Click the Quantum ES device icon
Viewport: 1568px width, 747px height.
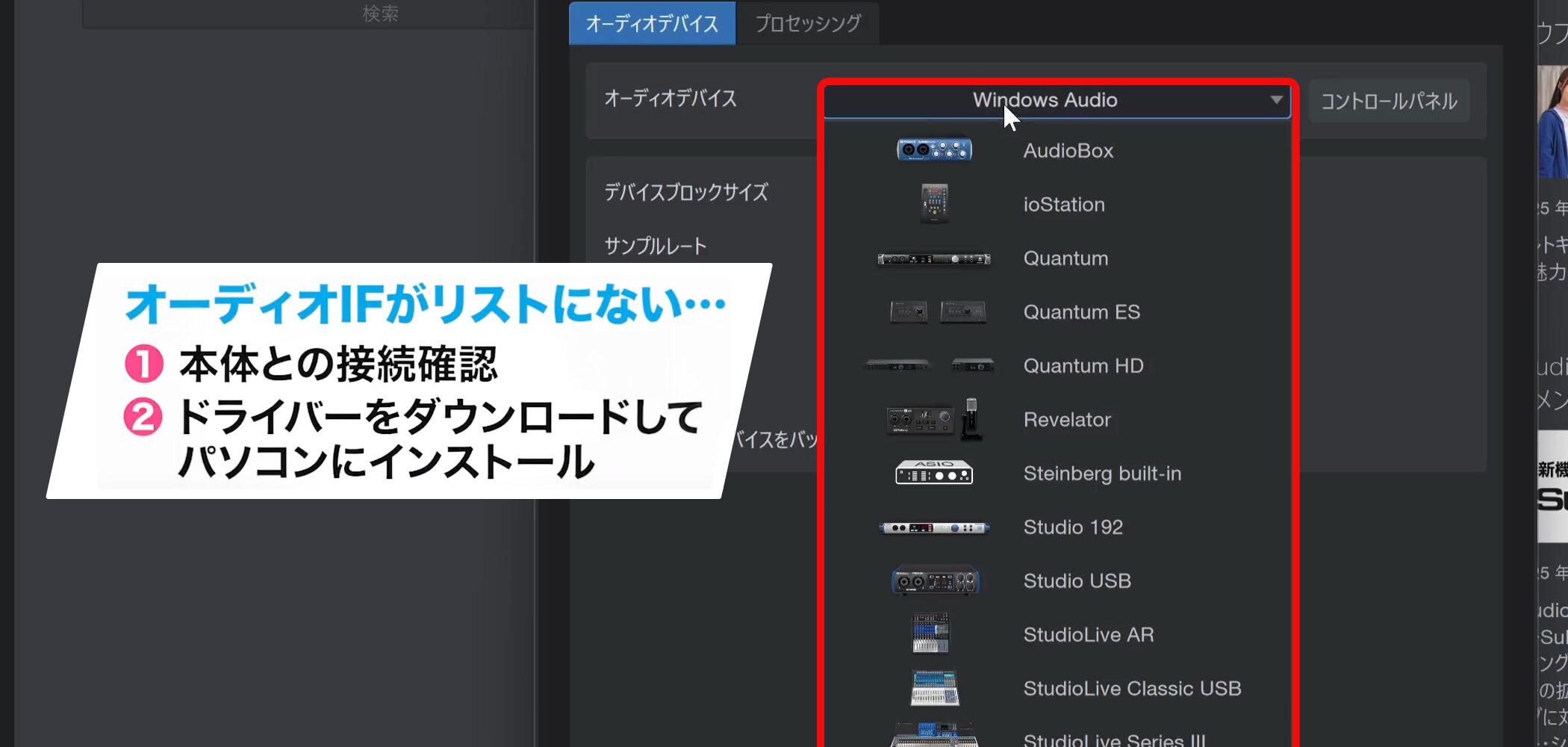click(938, 312)
